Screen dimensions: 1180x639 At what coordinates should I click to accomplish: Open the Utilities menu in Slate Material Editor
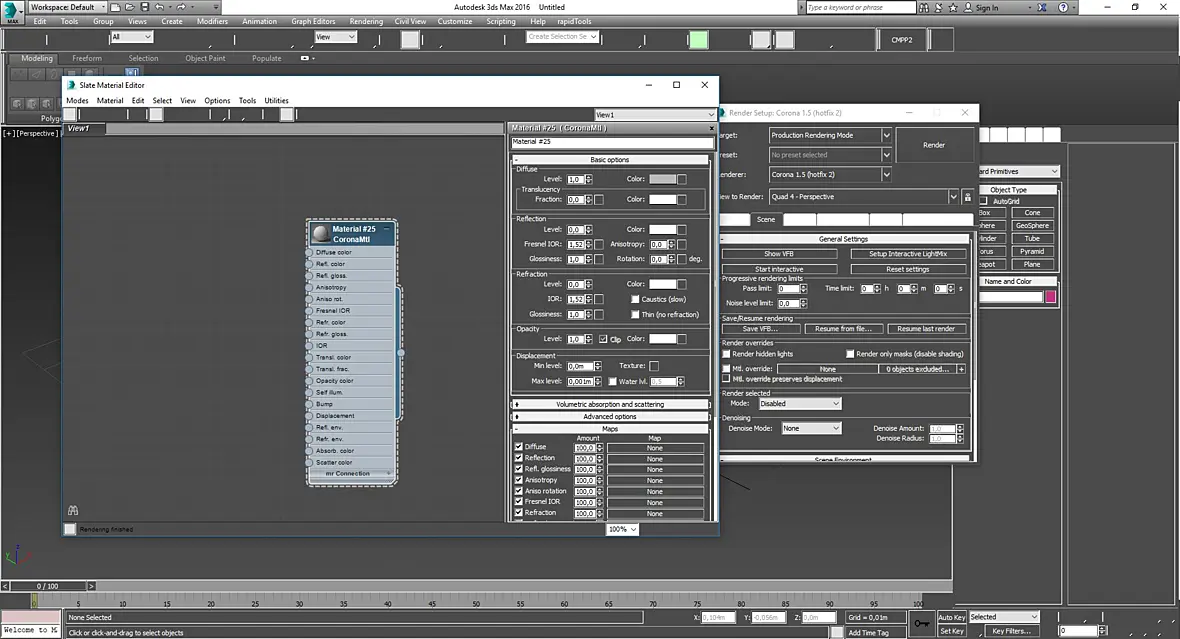tap(276, 101)
